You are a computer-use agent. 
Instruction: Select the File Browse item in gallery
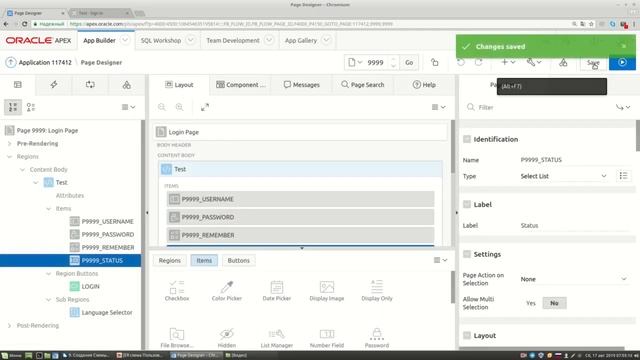[177, 338]
